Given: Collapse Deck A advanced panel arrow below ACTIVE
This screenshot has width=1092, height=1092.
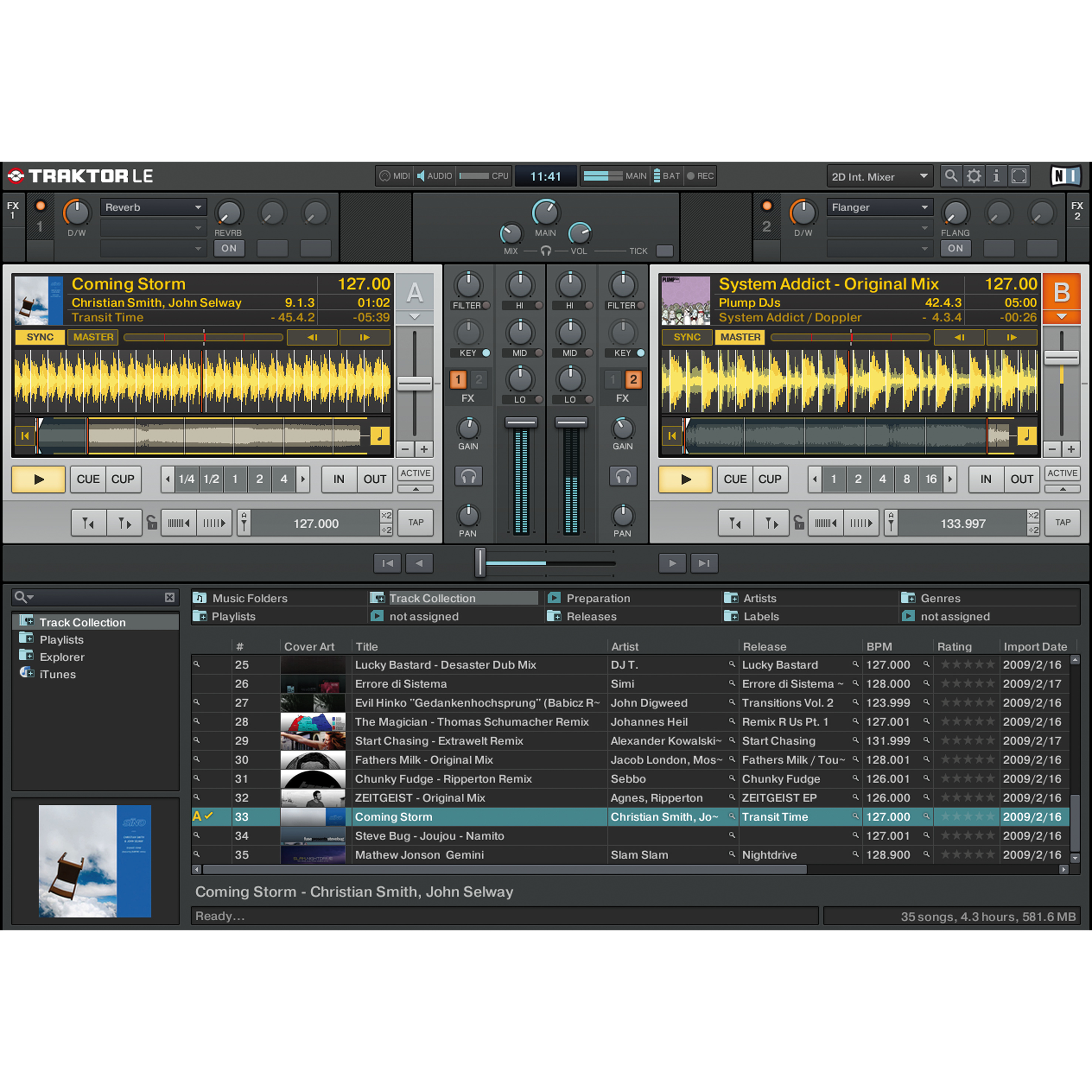Looking at the screenshot, I should 415,490.
